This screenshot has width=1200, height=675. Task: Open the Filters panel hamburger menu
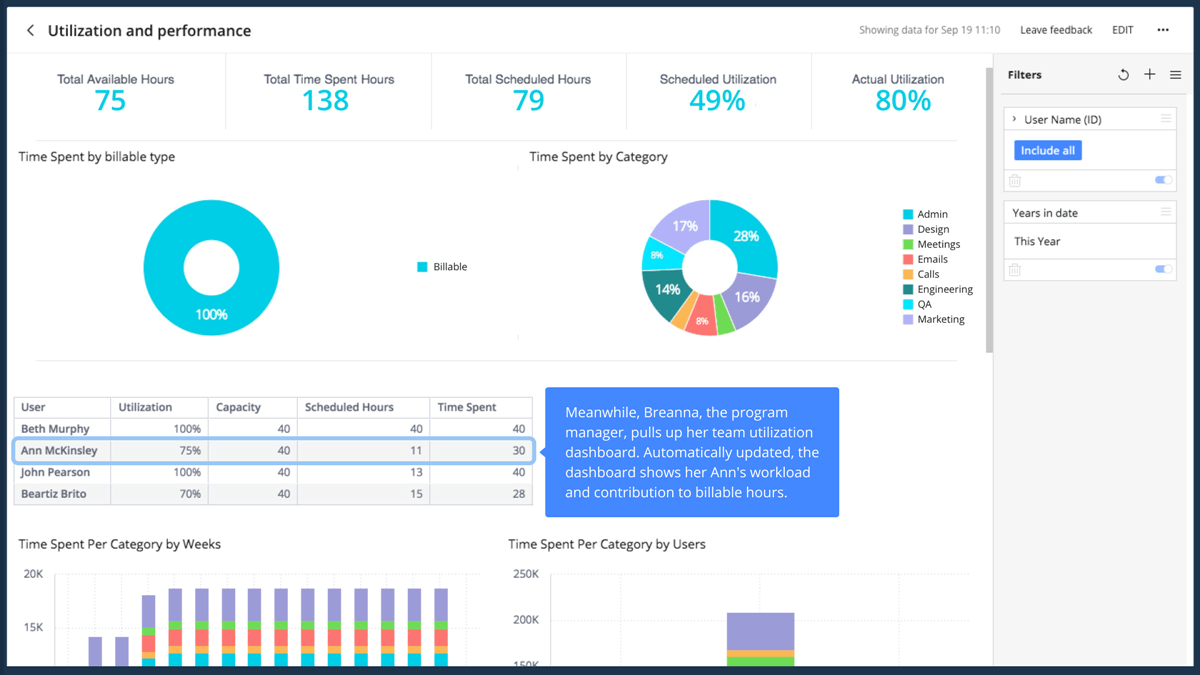click(1176, 75)
